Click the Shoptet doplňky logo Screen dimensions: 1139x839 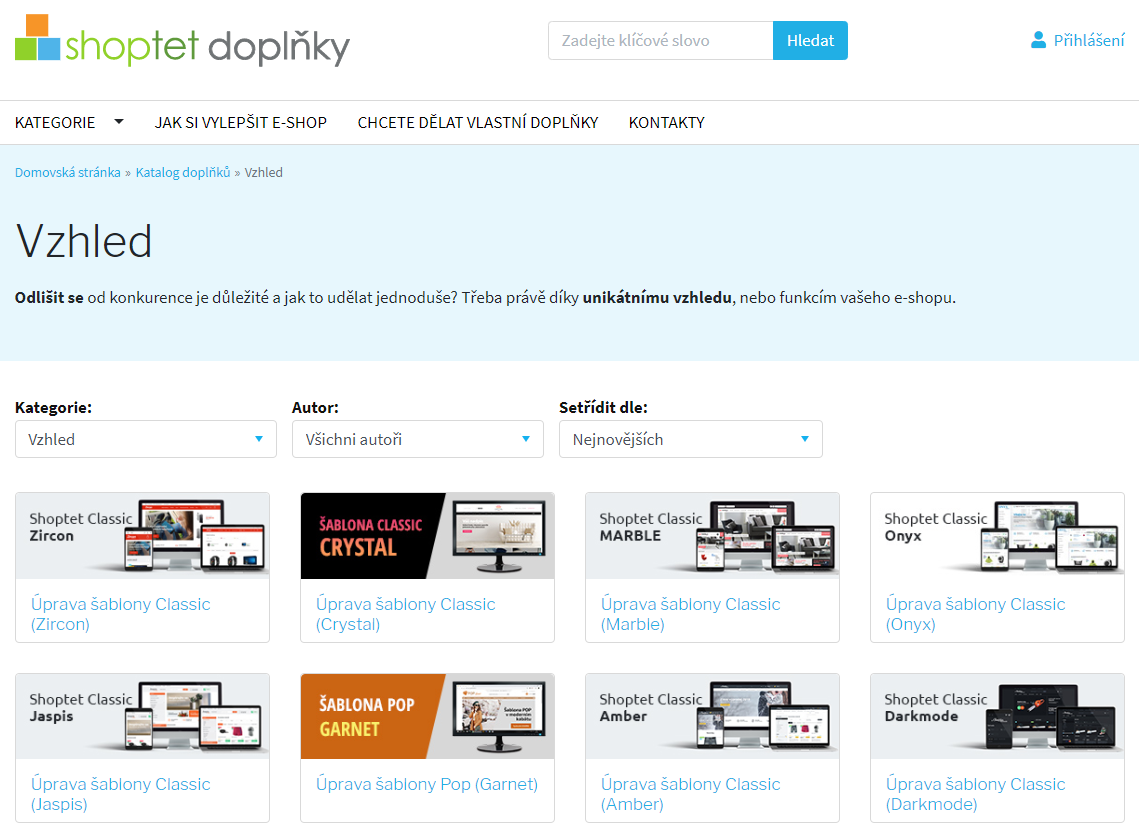(182, 41)
